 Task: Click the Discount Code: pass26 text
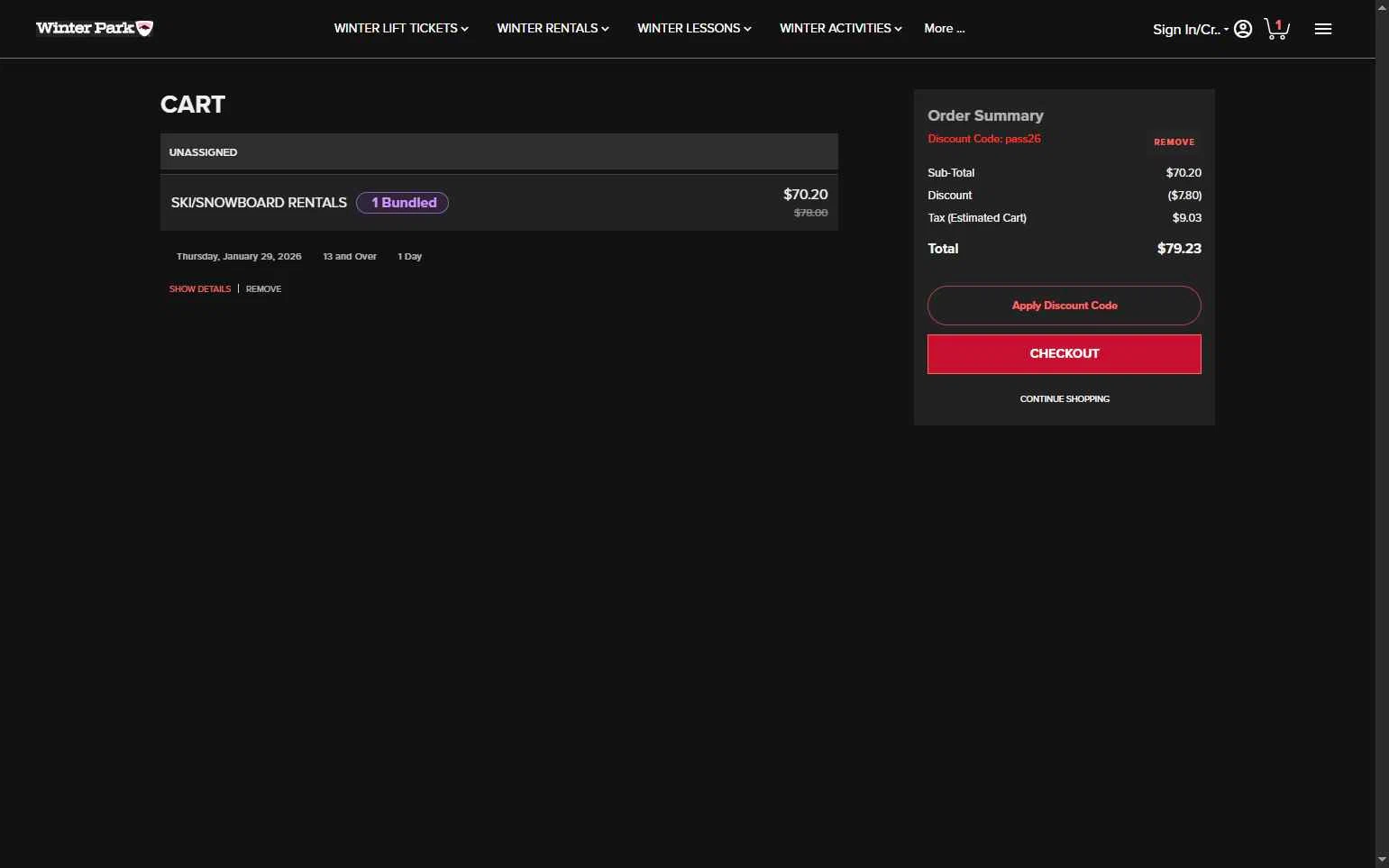984,139
